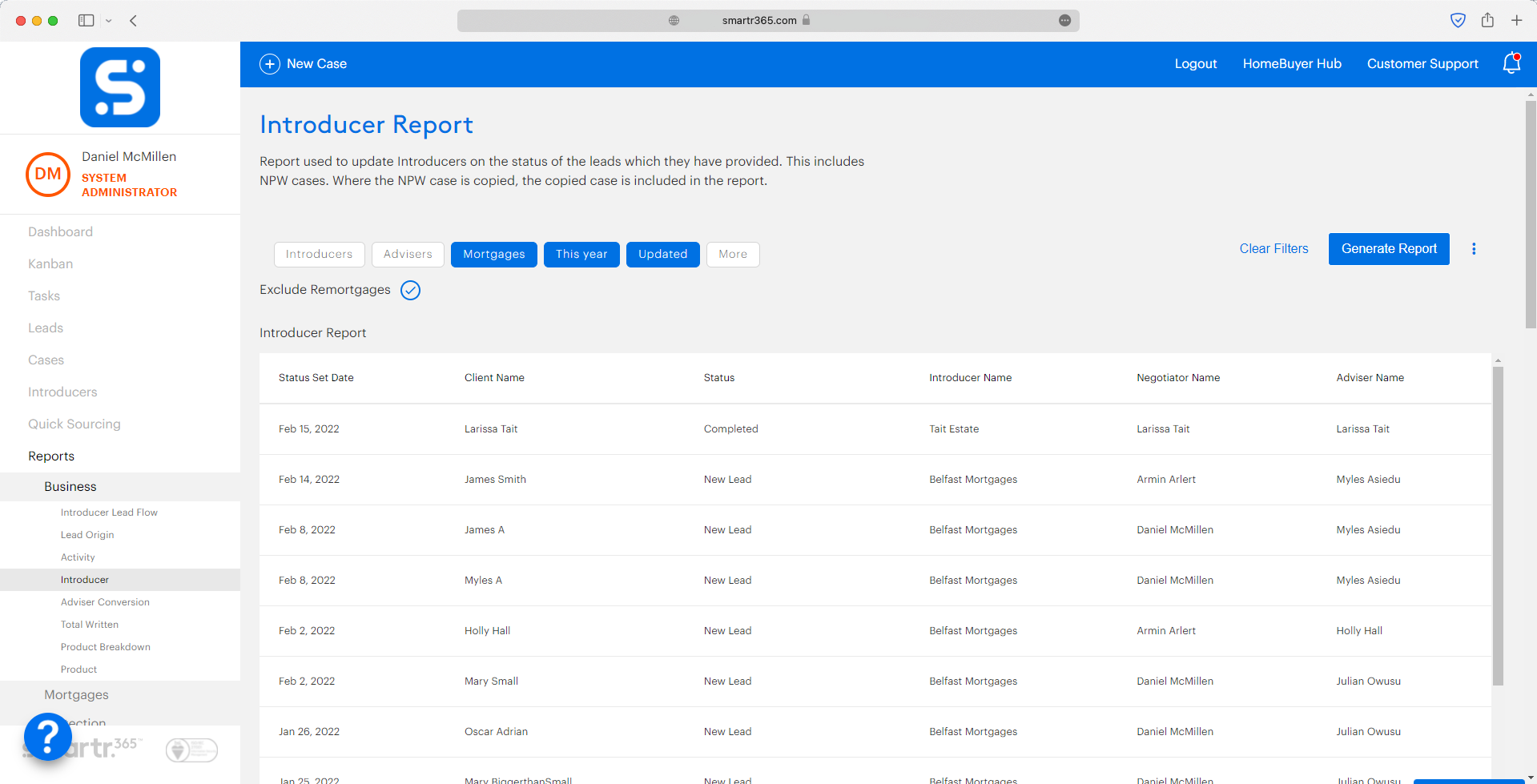Click the page vertical scrollbar
This screenshot has height=784, width=1537.
coord(1531,214)
